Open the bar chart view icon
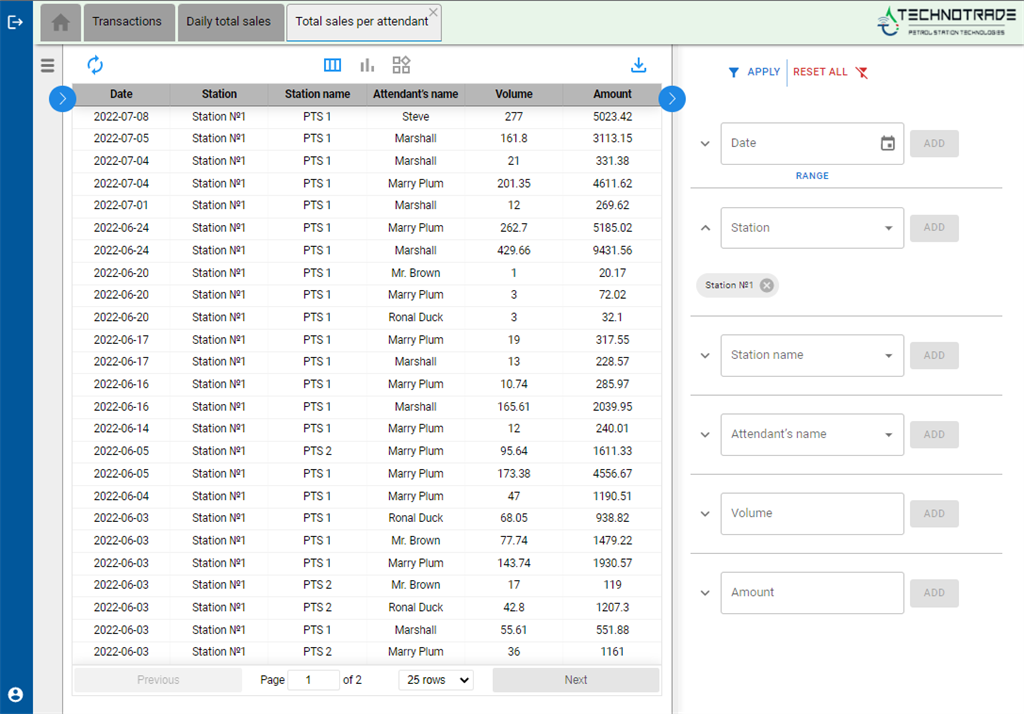This screenshot has width=1024, height=714. (x=366, y=64)
